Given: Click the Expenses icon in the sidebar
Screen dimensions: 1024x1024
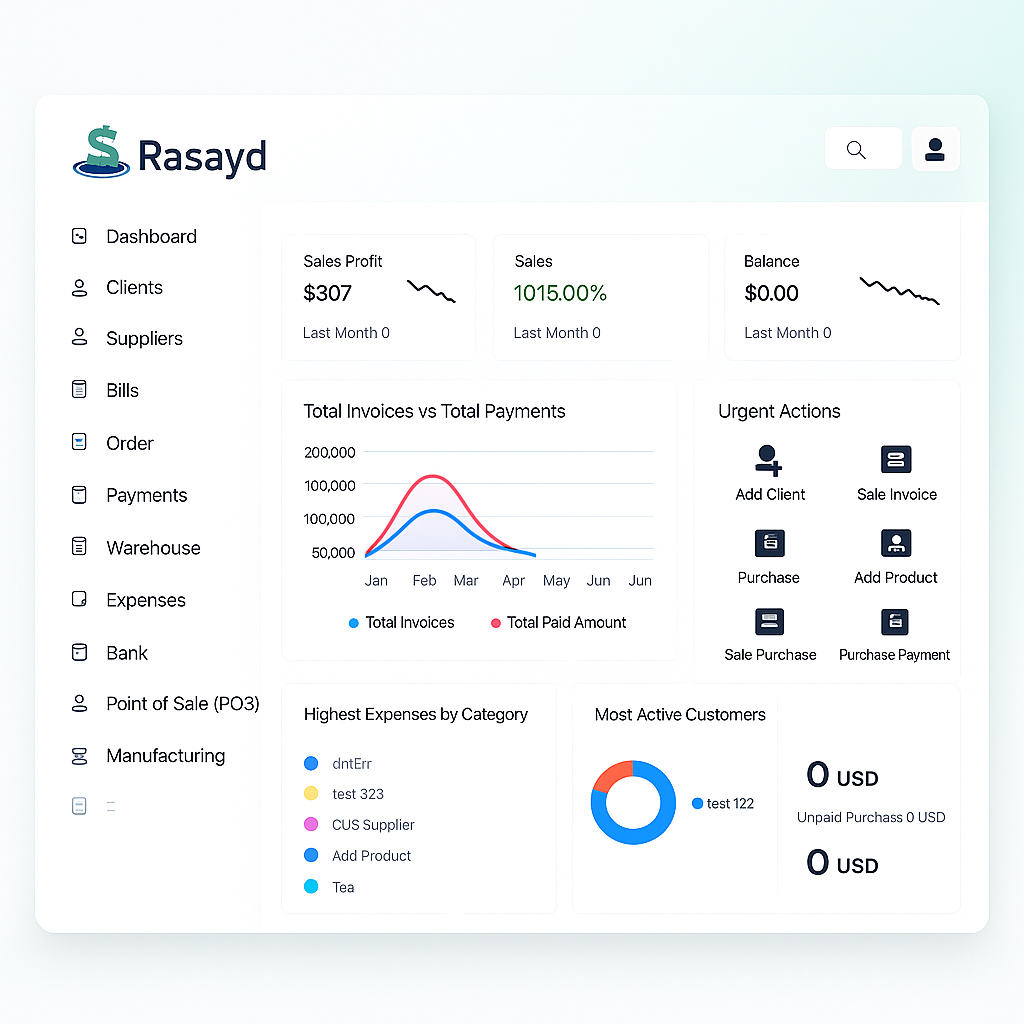Looking at the screenshot, I should [x=79, y=599].
